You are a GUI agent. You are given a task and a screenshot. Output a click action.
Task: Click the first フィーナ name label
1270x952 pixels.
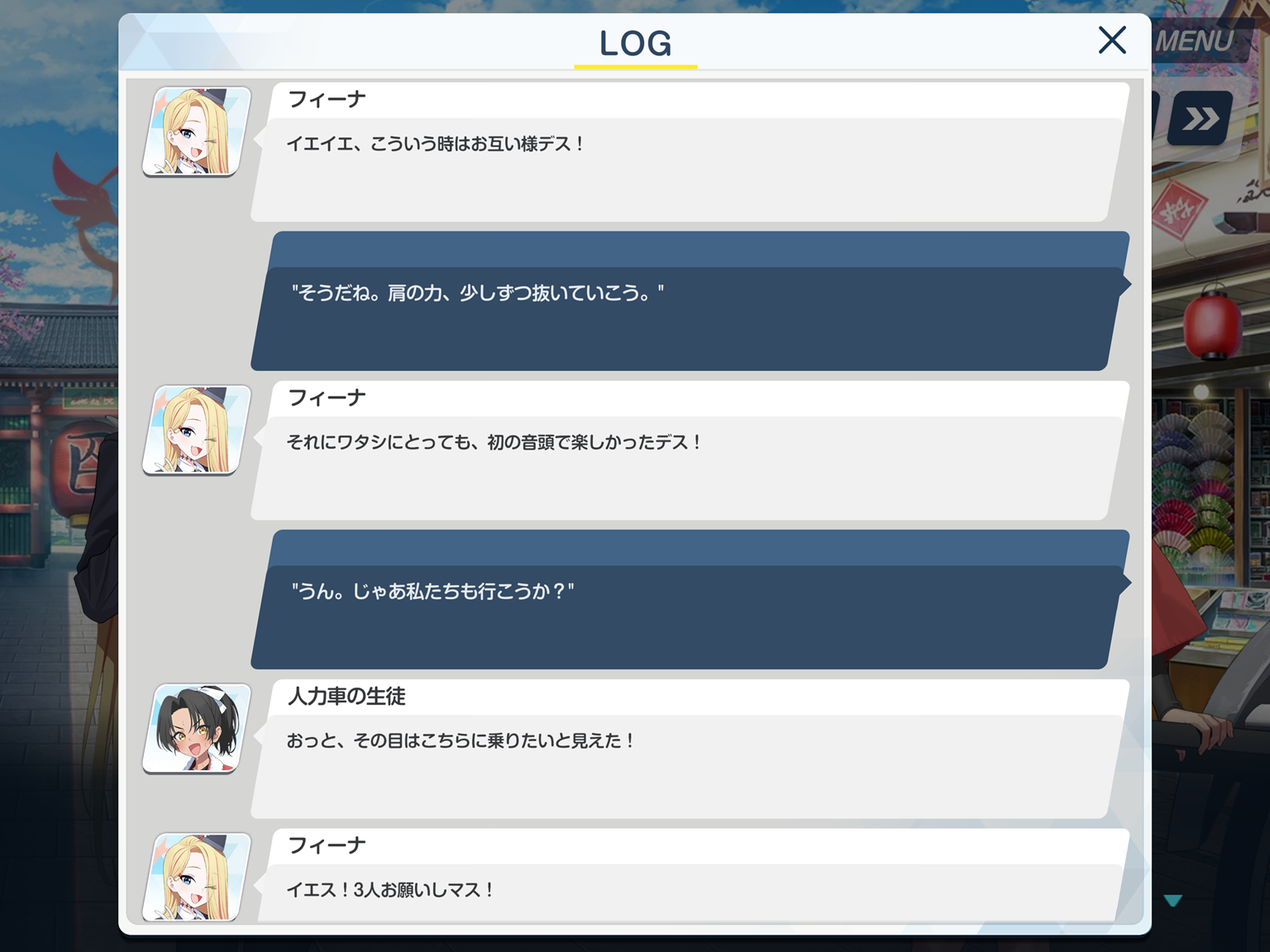(327, 100)
